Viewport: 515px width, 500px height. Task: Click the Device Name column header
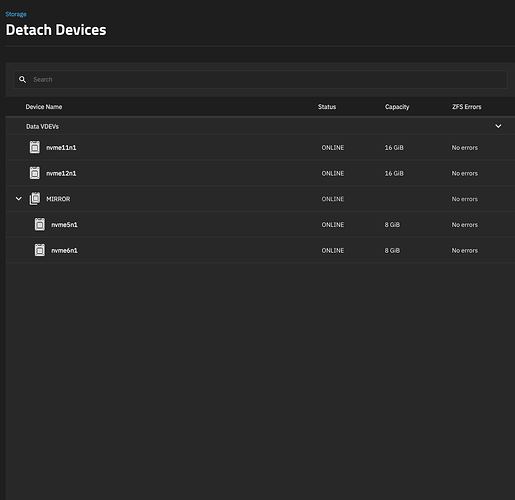point(44,107)
